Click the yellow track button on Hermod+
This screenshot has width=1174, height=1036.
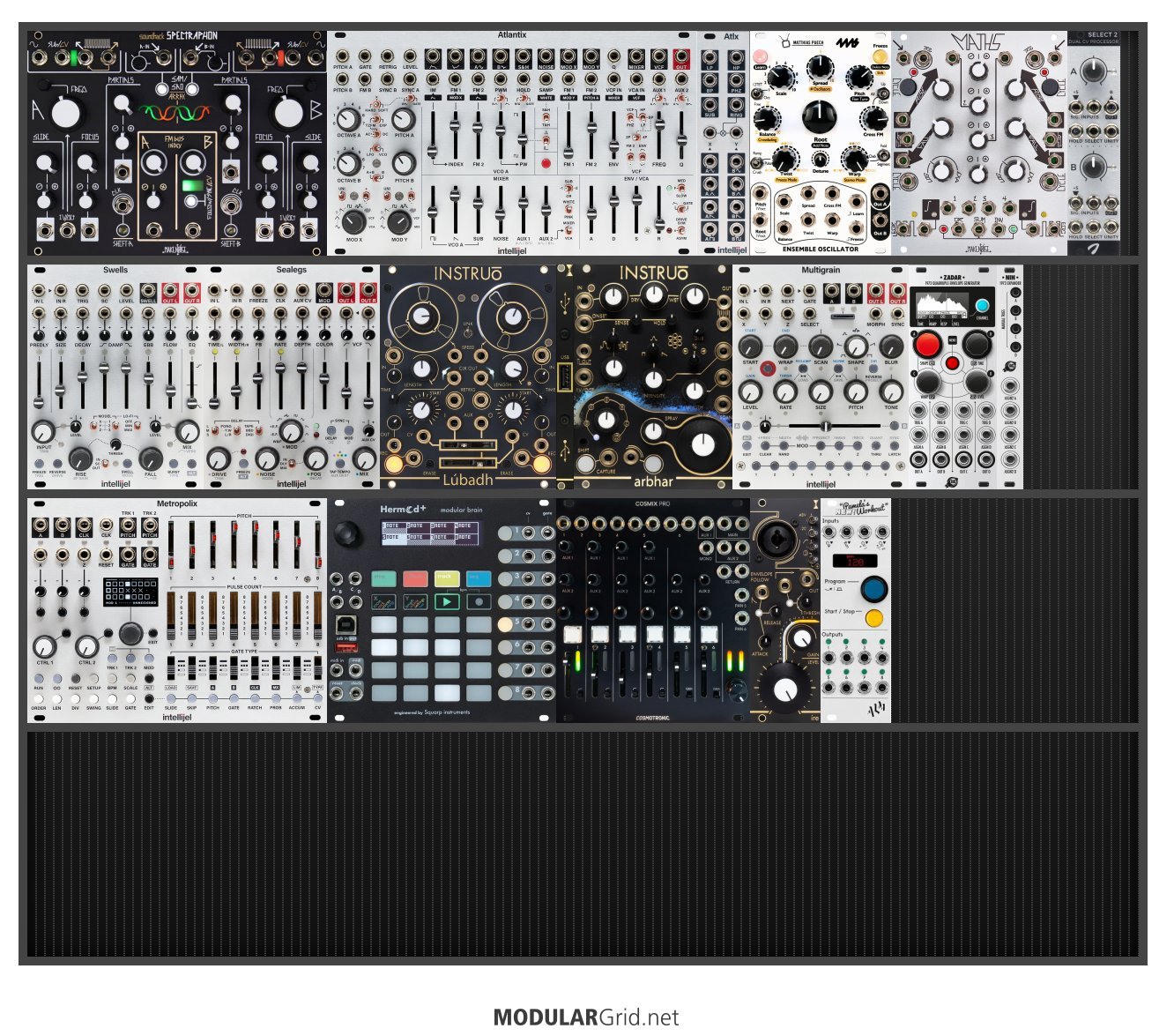447,578
